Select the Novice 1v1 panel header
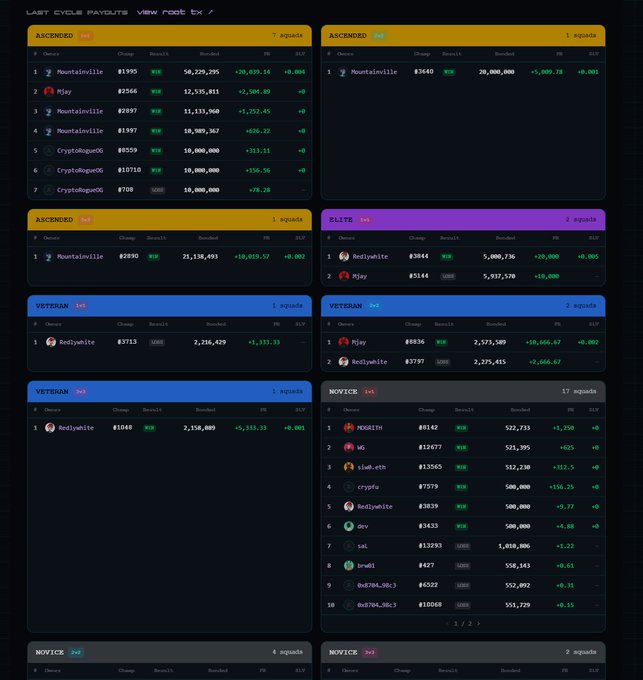643x680 pixels. point(463,392)
